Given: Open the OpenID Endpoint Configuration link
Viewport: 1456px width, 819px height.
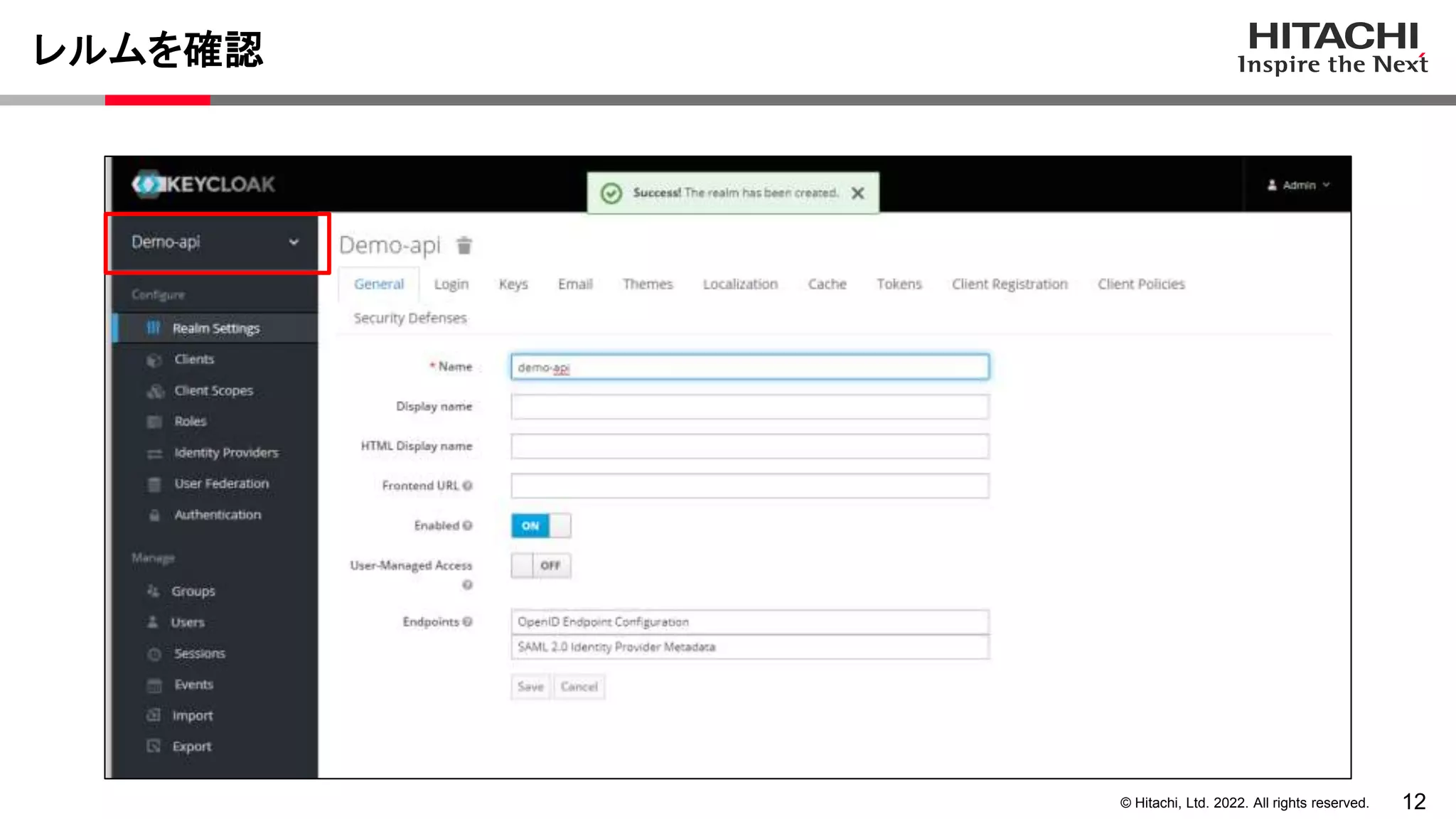Looking at the screenshot, I should click(603, 622).
